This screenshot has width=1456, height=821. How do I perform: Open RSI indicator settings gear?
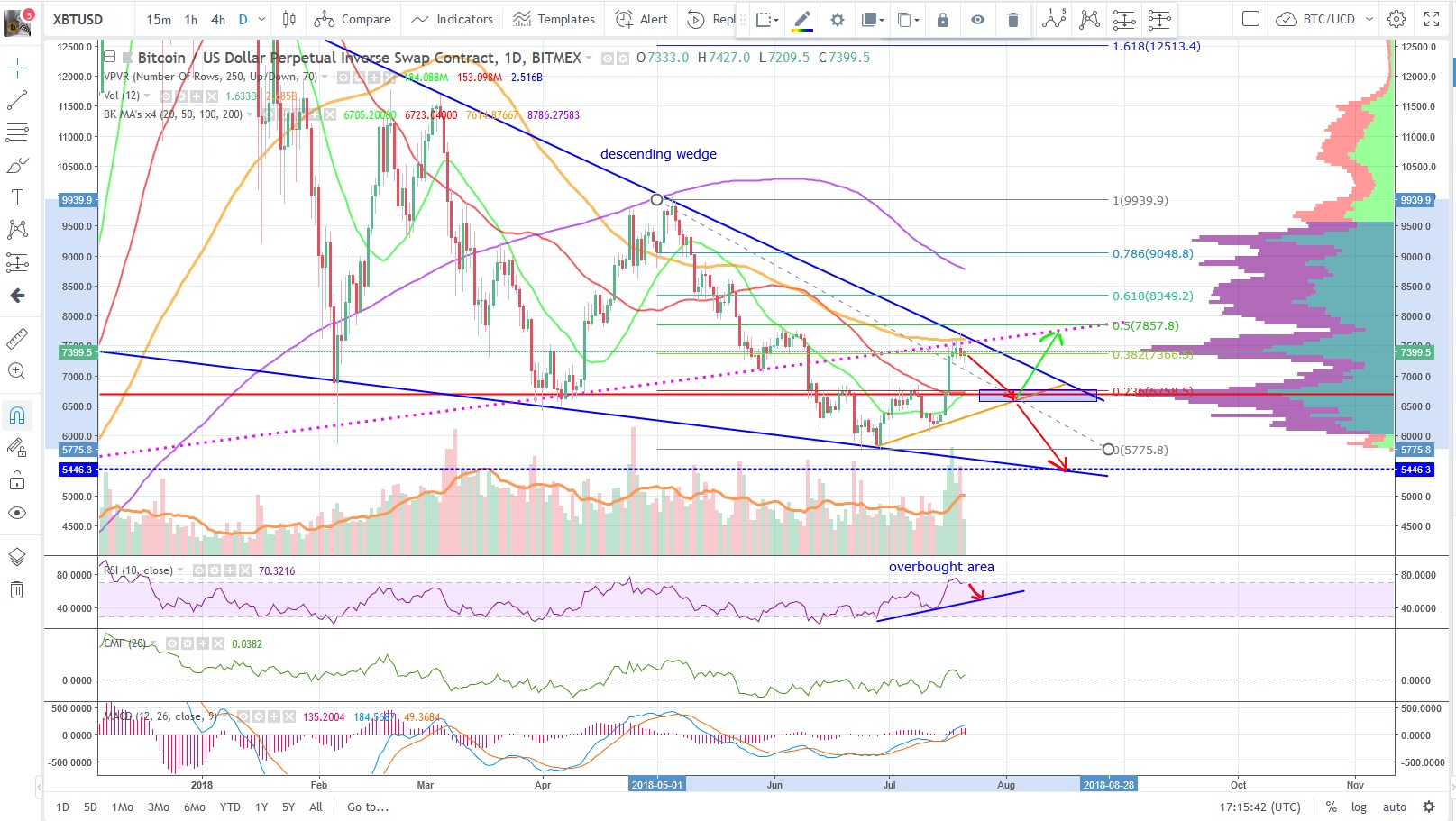click(x=215, y=570)
